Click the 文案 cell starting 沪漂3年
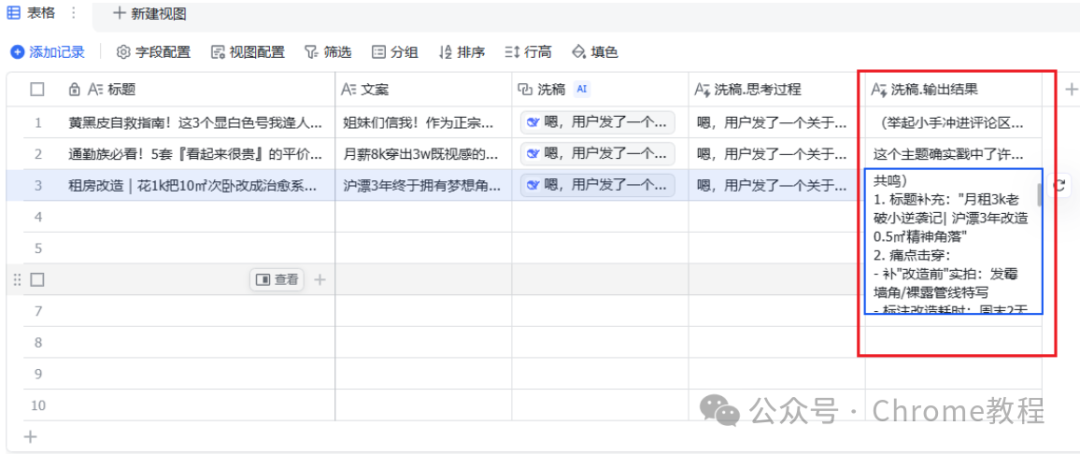 424,185
